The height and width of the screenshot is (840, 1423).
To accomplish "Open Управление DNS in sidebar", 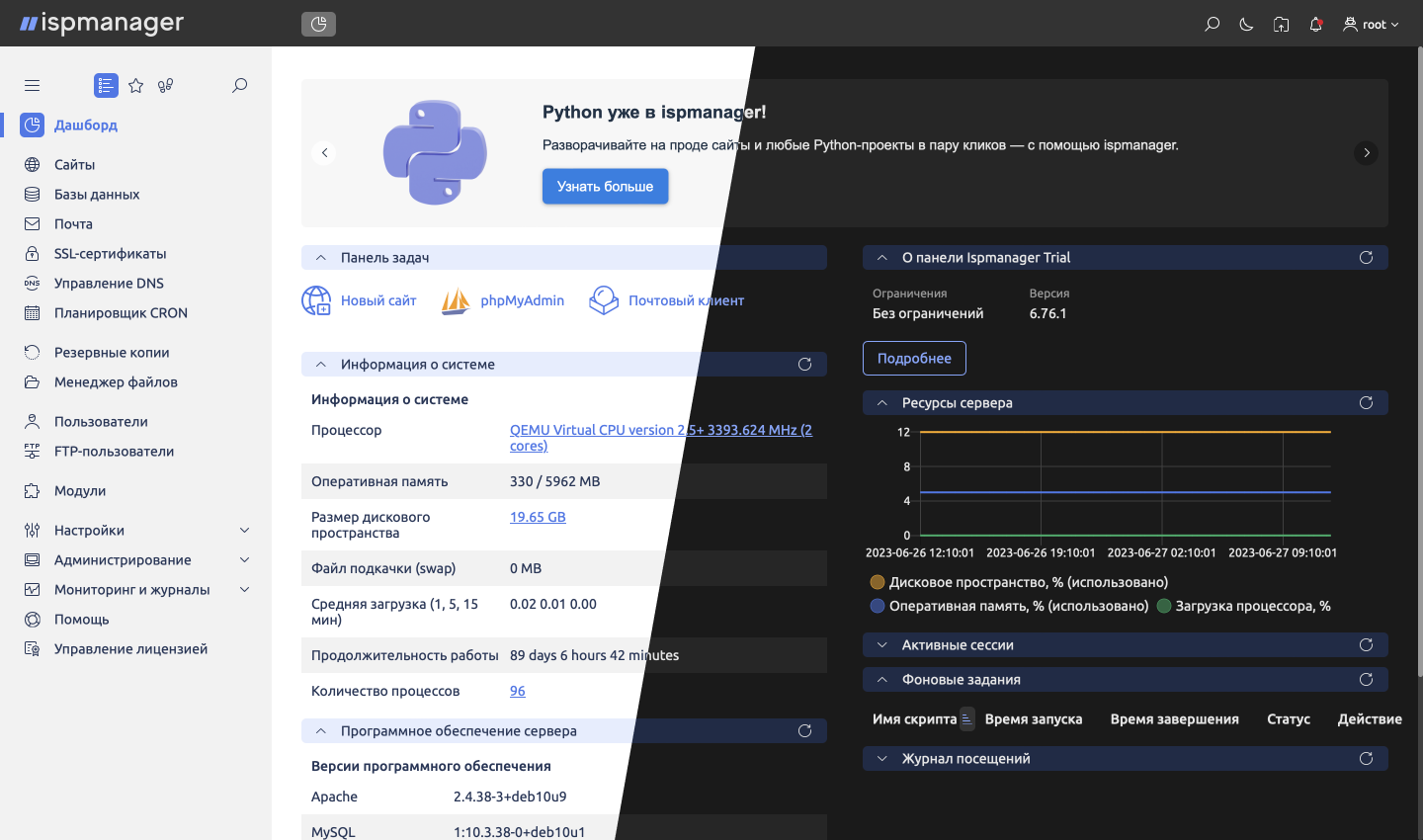I will point(109,284).
